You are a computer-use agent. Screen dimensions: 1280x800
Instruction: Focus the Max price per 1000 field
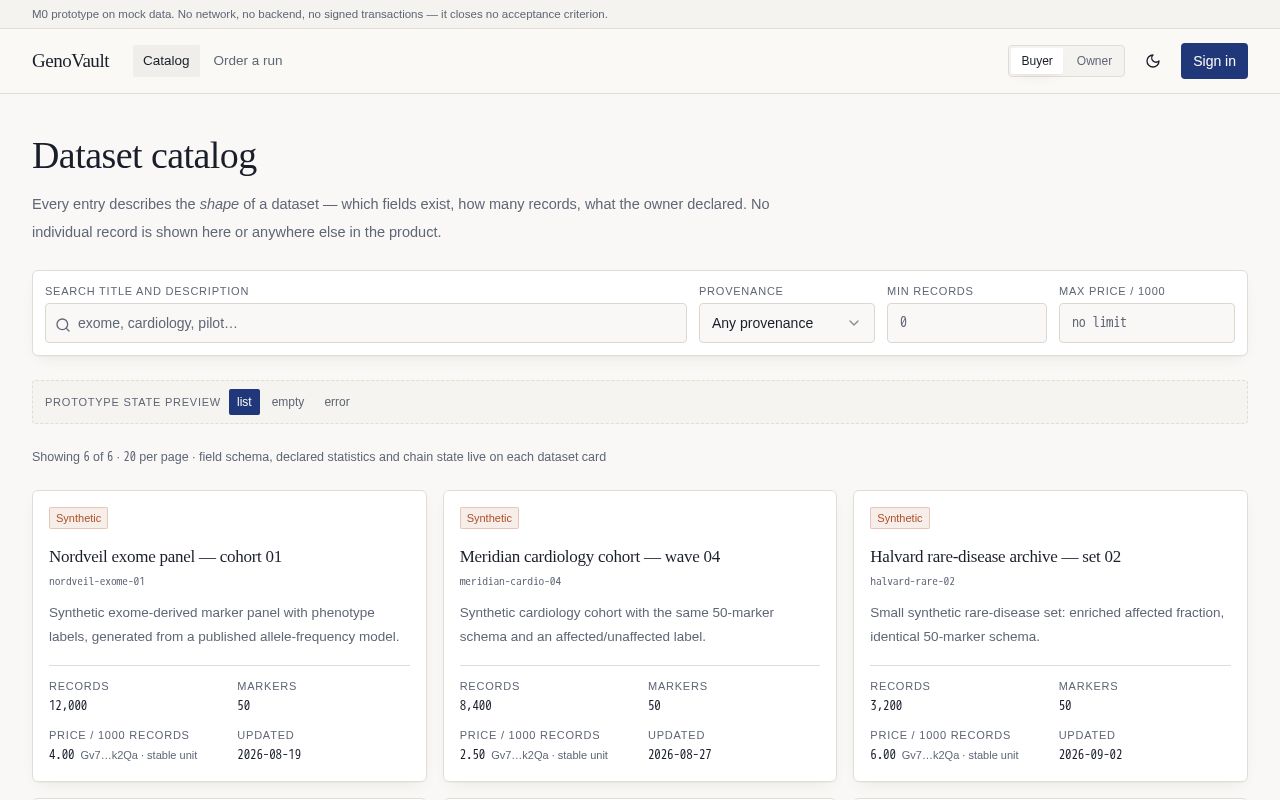pyautogui.click(x=1147, y=323)
